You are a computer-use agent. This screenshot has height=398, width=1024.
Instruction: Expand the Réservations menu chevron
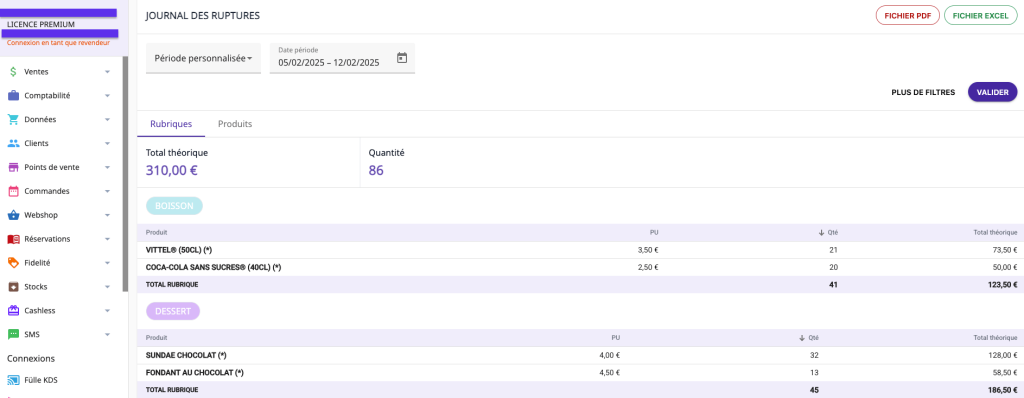[x=108, y=239]
